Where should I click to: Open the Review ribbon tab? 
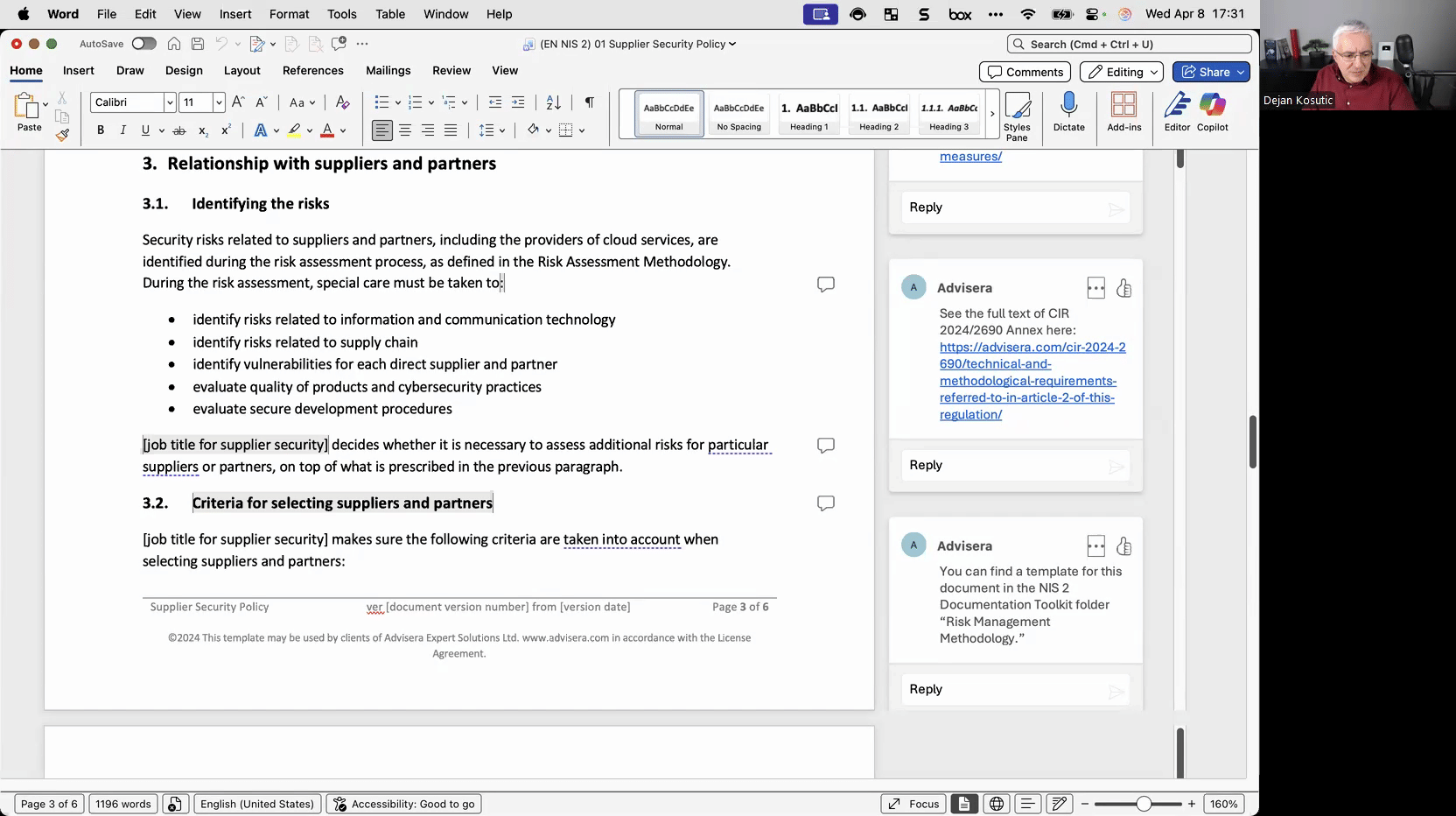tap(451, 70)
